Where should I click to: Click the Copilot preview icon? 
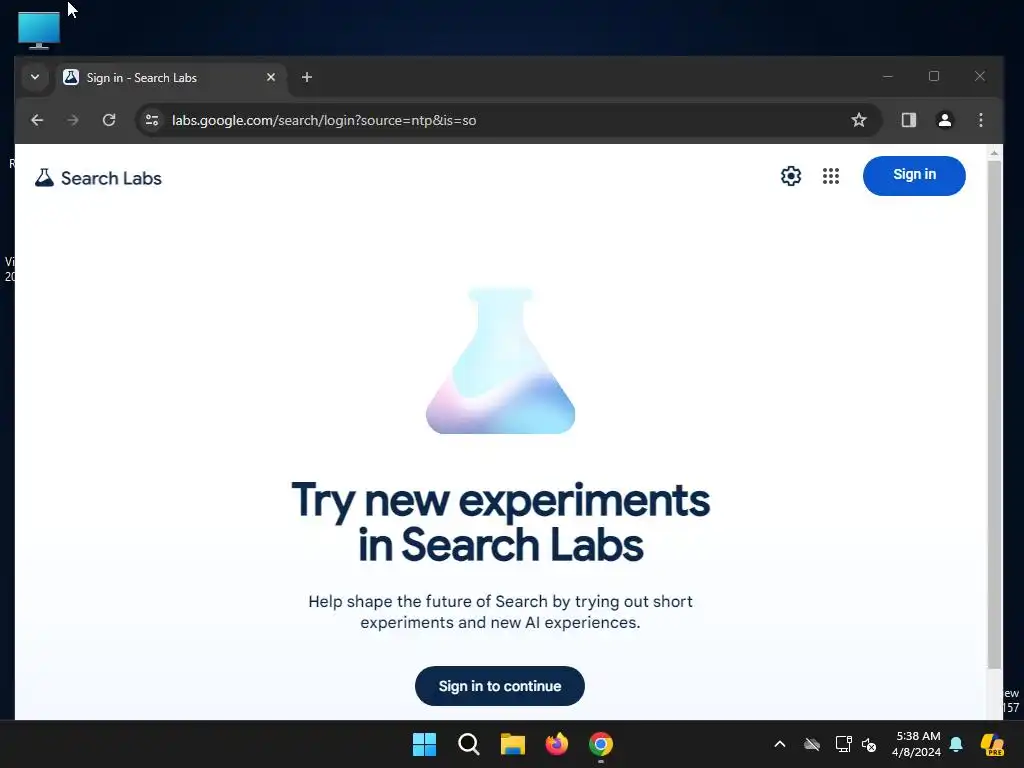click(x=991, y=744)
